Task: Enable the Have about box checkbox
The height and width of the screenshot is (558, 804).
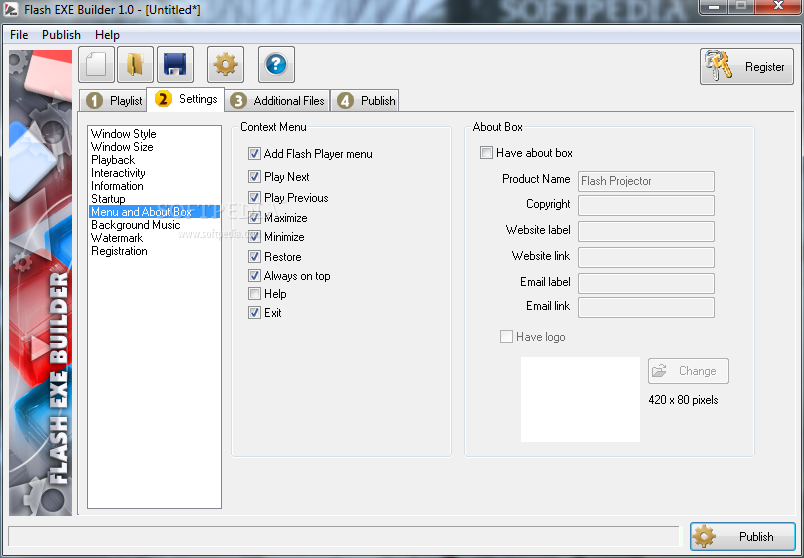Action: (x=486, y=152)
